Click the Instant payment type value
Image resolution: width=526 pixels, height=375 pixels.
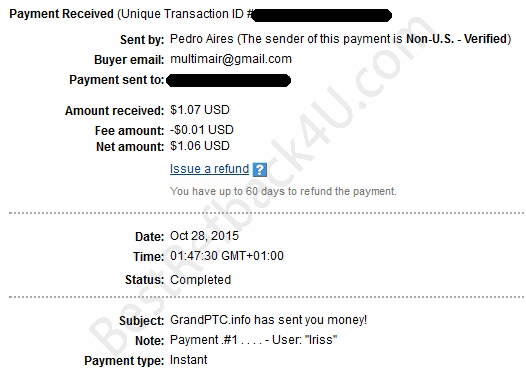tap(189, 360)
